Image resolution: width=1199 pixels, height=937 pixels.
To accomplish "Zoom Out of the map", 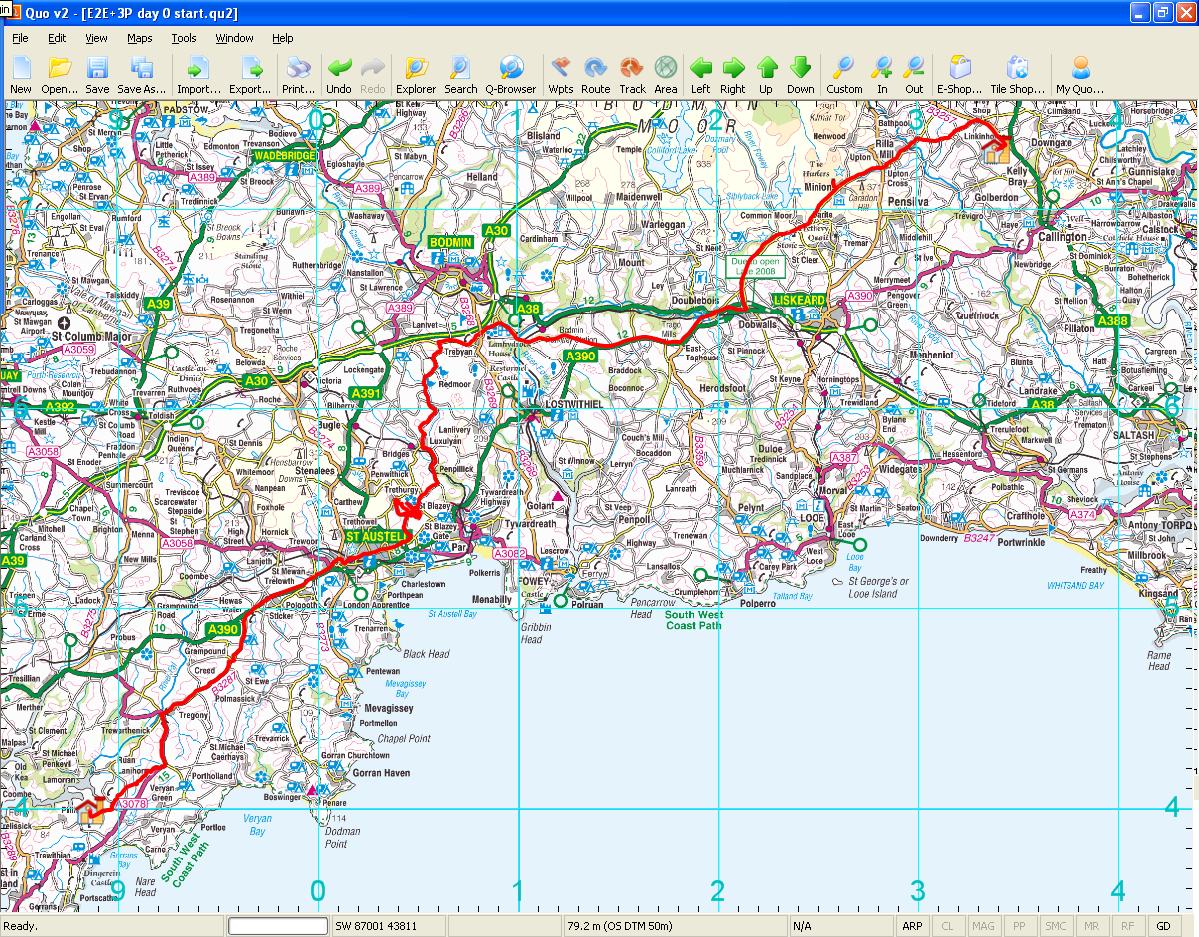I will [x=915, y=75].
